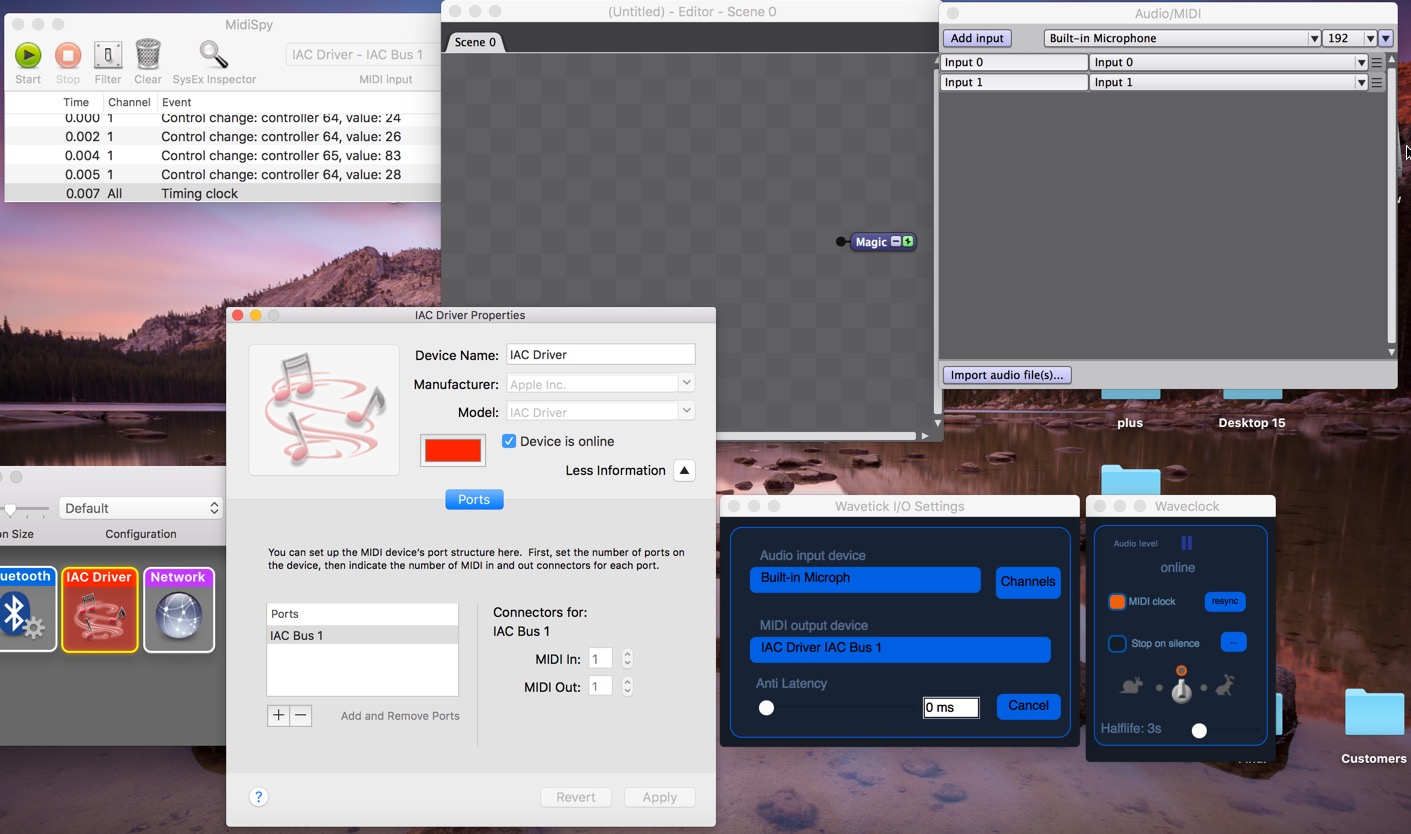This screenshot has height=834, width=1411.
Task: Start MIDI capture in MidiSpy
Action: pos(28,55)
